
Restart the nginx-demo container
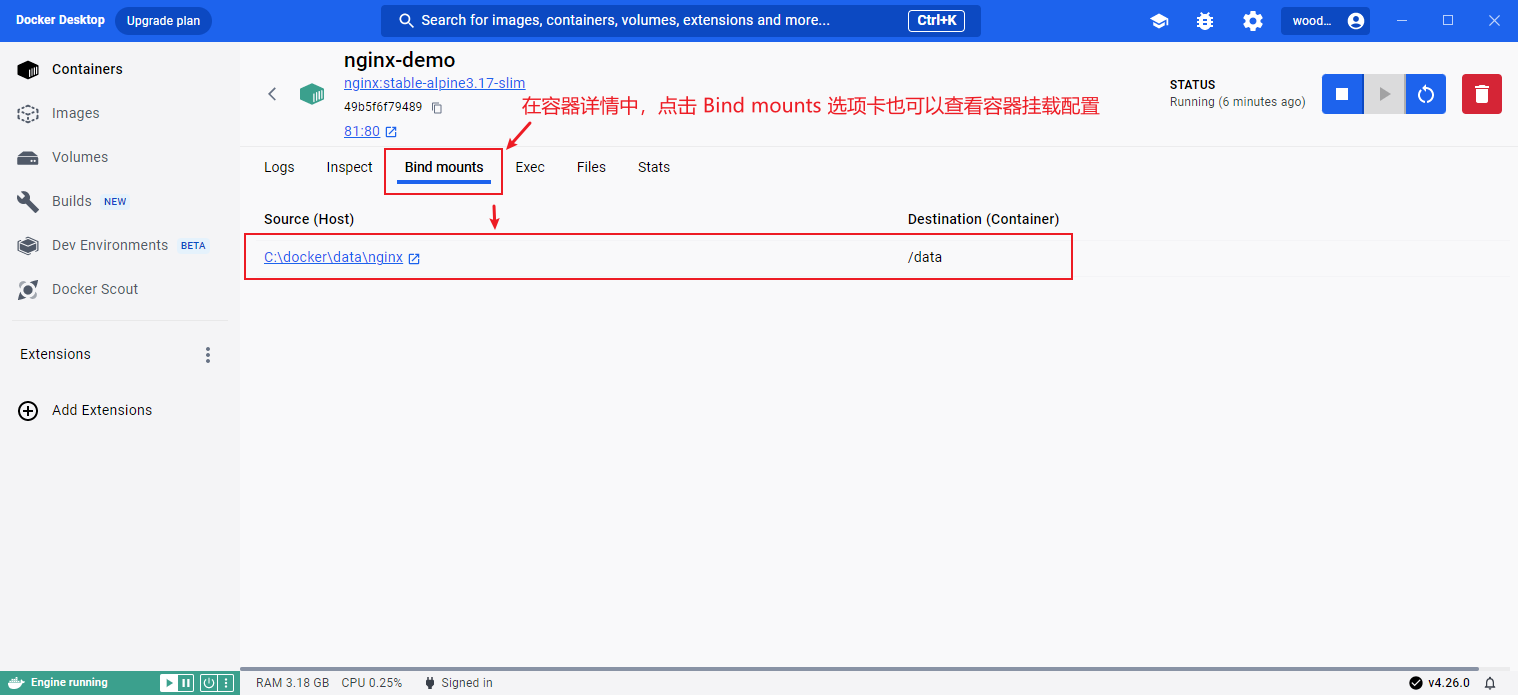tap(1426, 94)
